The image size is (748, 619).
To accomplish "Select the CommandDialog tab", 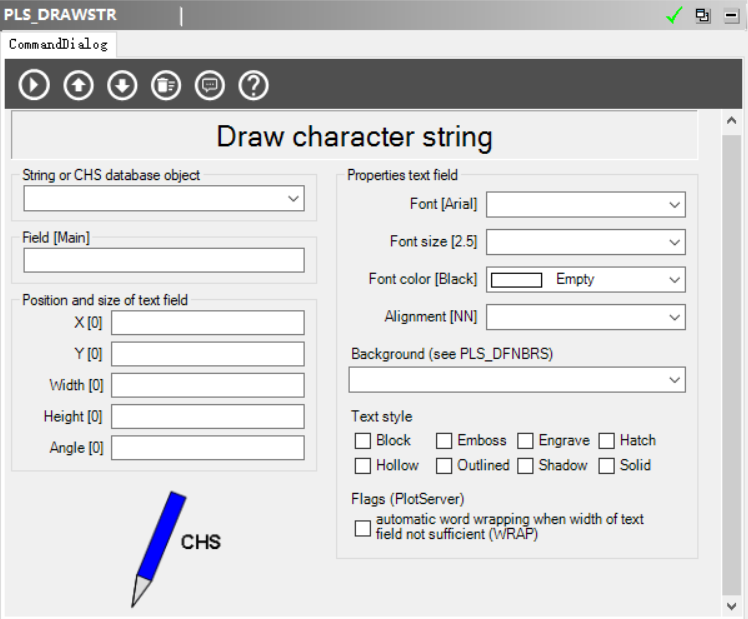I will point(58,44).
